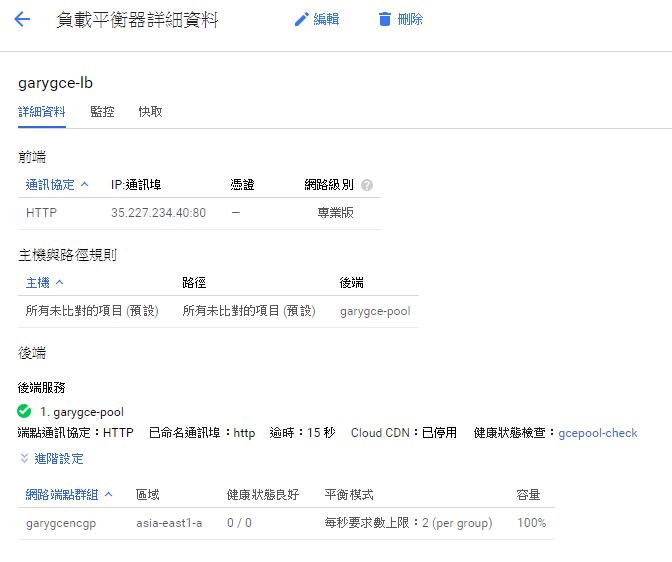This screenshot has height=562, width=672.
Task: Click the 網路級別 column header
Action: tap(329, 185)
